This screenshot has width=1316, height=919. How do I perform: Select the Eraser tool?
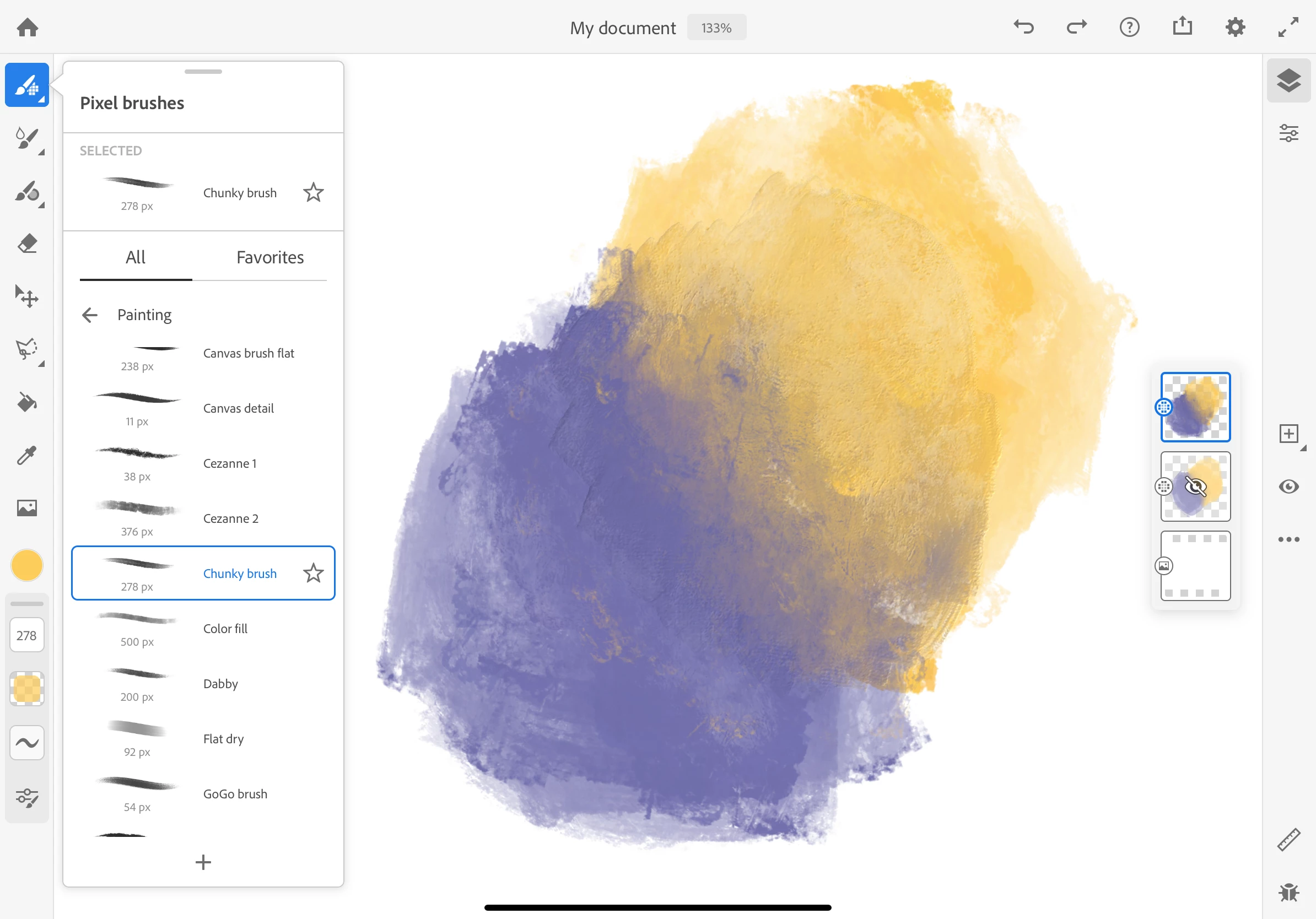pos(27,244)
